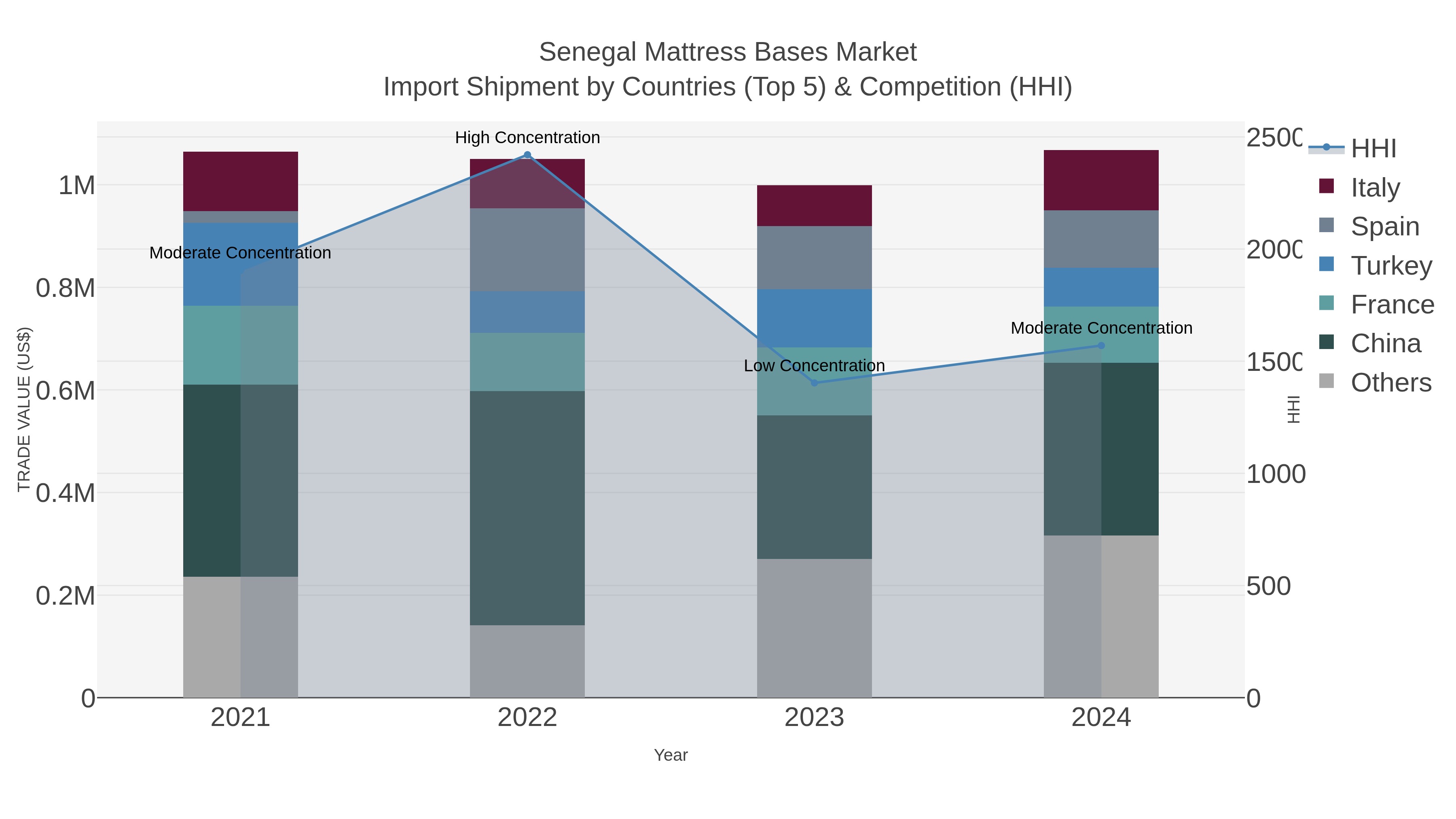
Task: Click the 2023 Italy bar segment
Action: pyautogui.click(x=815, y=206)
